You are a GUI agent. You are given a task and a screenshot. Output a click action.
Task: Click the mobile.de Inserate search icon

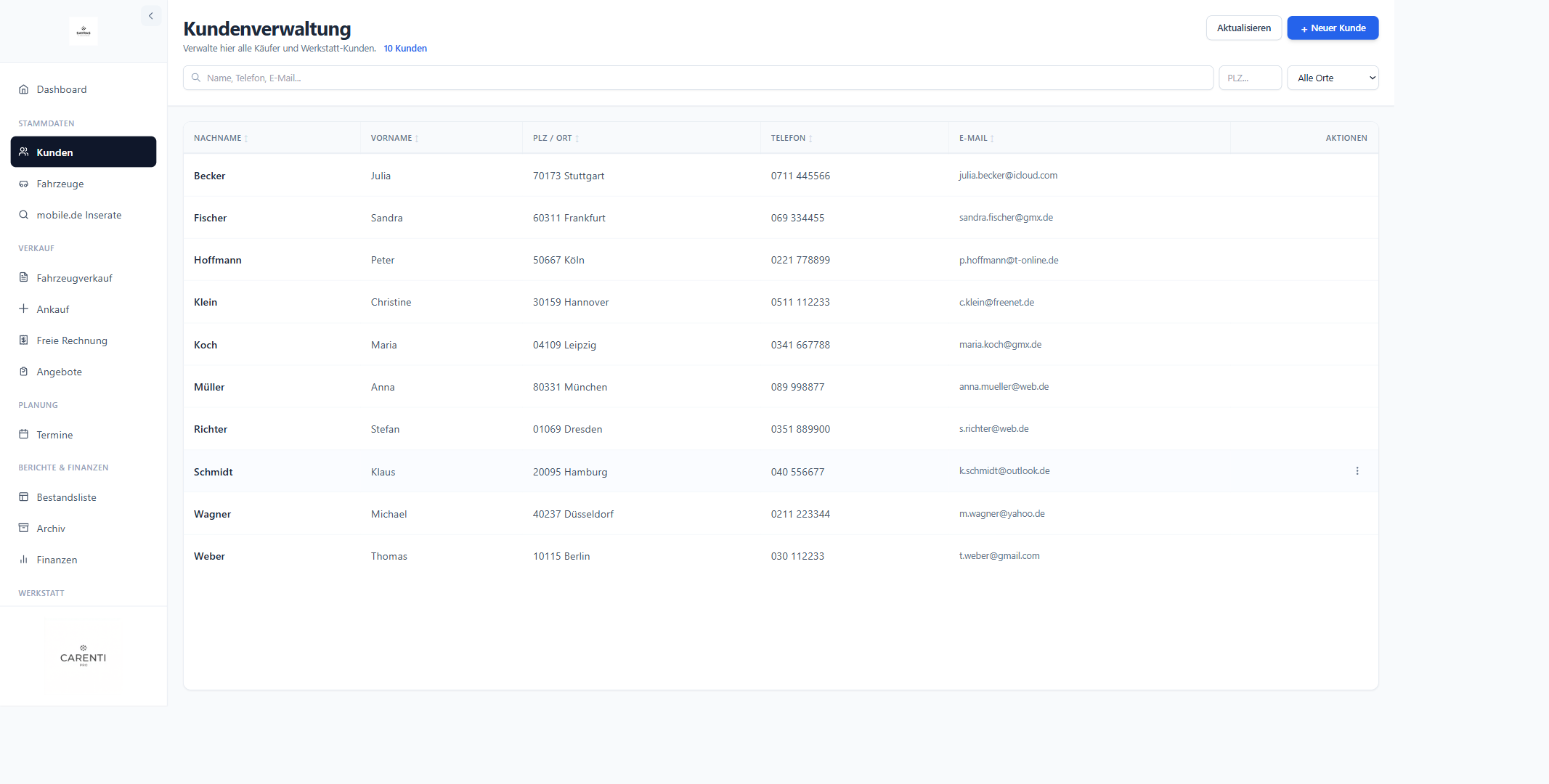click(x=23, y=215)
